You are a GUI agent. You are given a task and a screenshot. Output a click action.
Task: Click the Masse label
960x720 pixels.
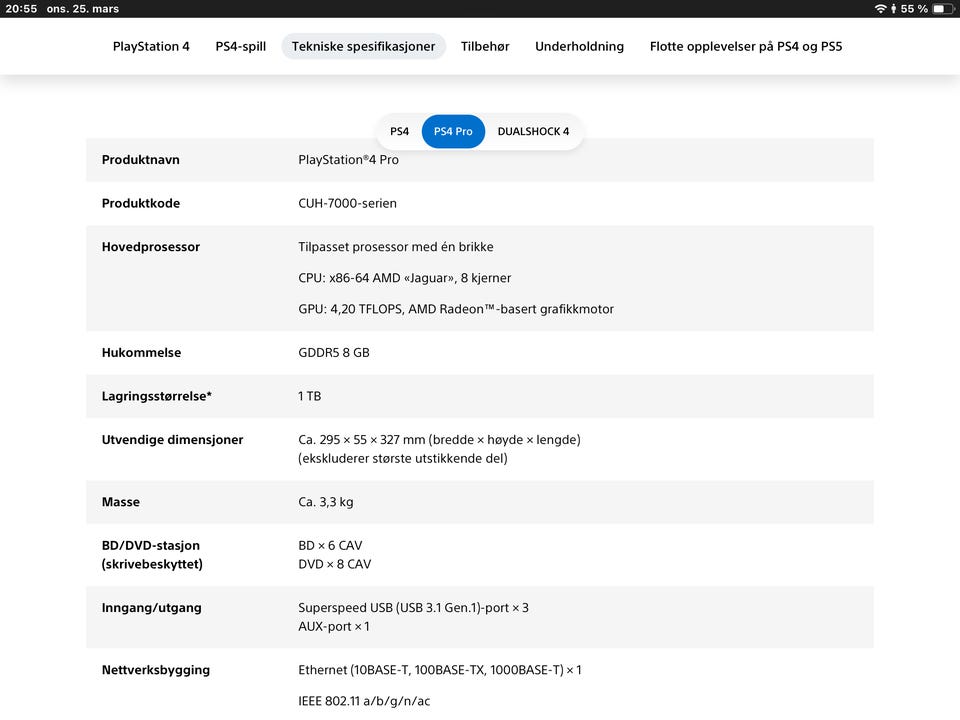click(121, 502)
